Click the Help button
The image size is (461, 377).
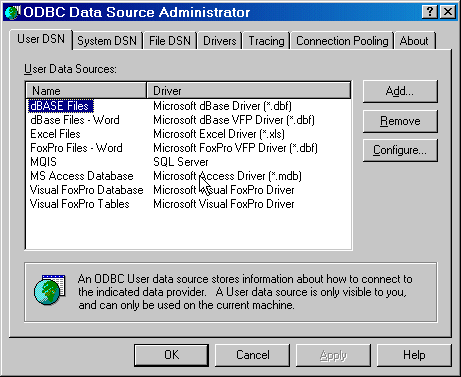click(x=414, y=355)
